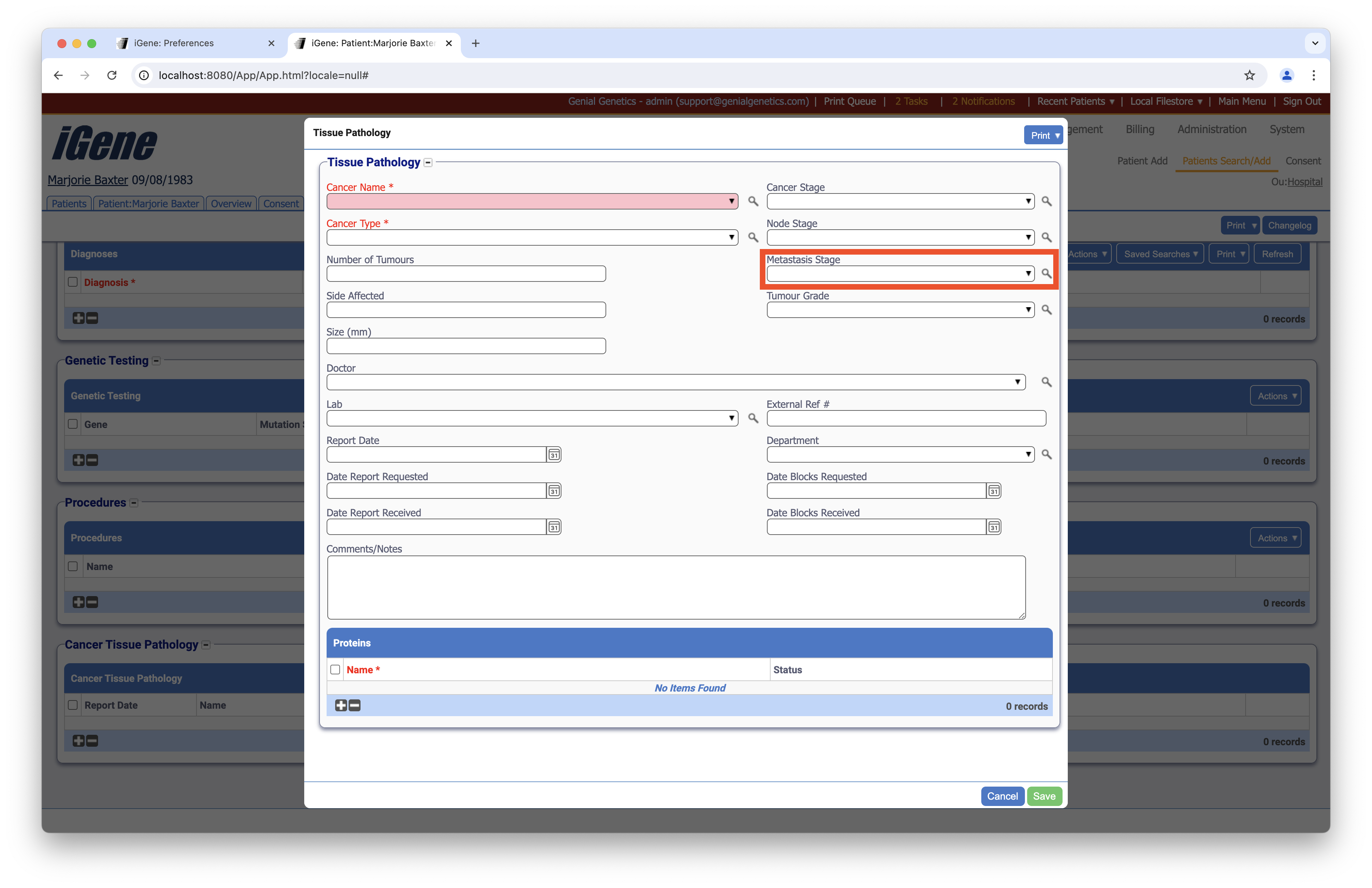Click the search icon beside Cancer Name

(753, 201)
